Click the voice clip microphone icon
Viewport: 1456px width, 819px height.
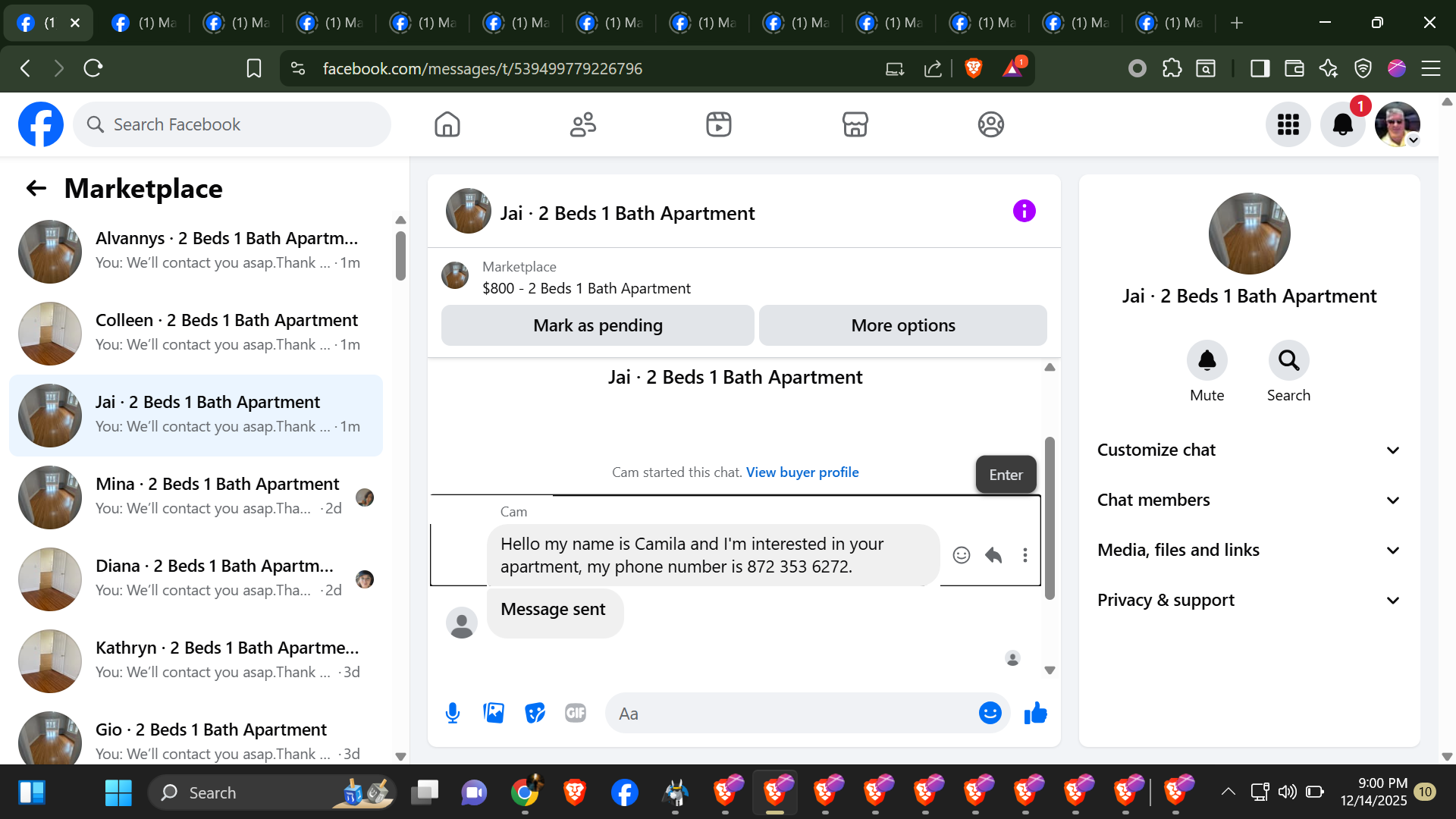pyautogui.click(x=453, y=713)
